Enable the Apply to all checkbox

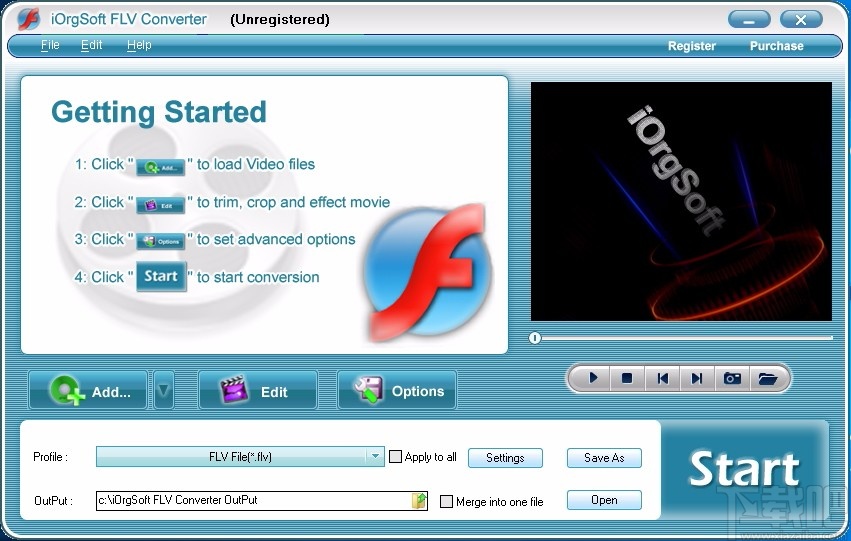tap(396, 457)
